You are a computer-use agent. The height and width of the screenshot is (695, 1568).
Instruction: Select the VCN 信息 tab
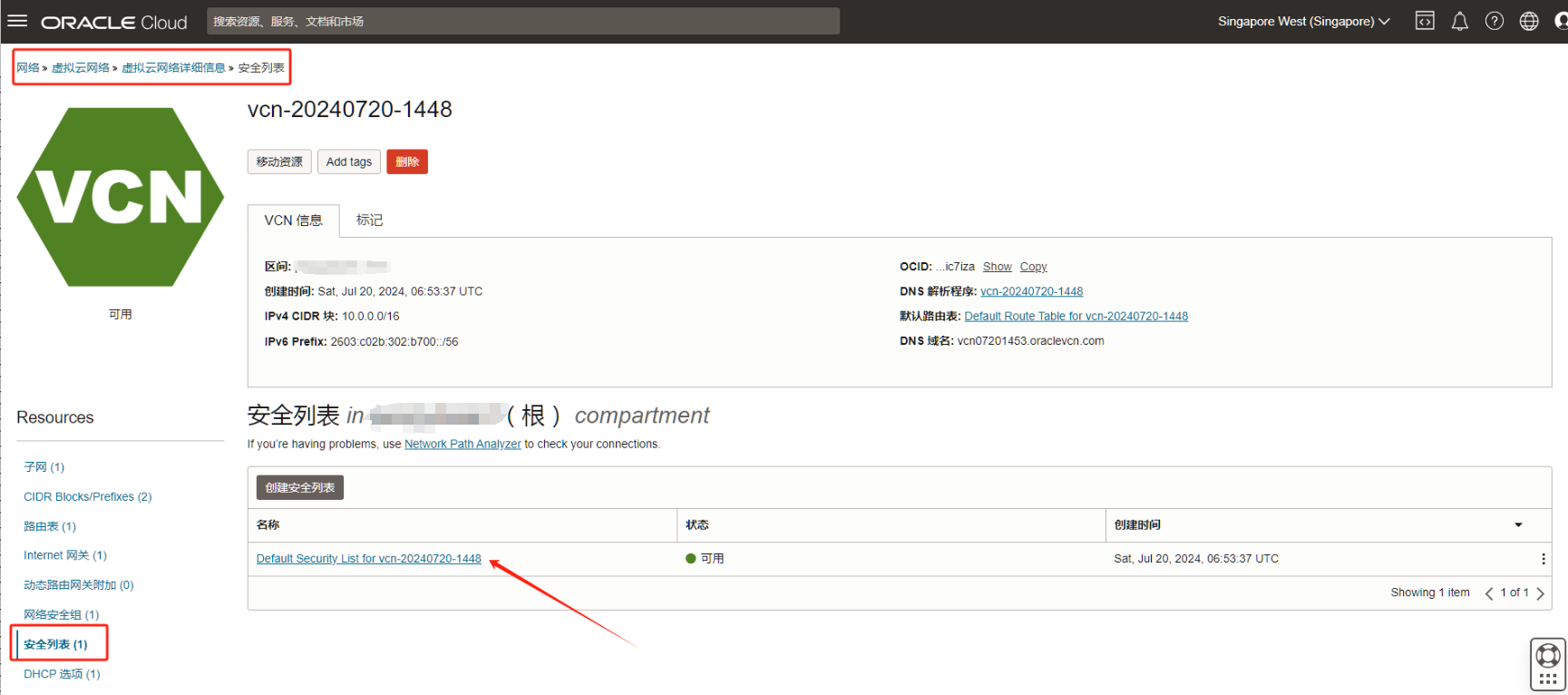(293, 220)
